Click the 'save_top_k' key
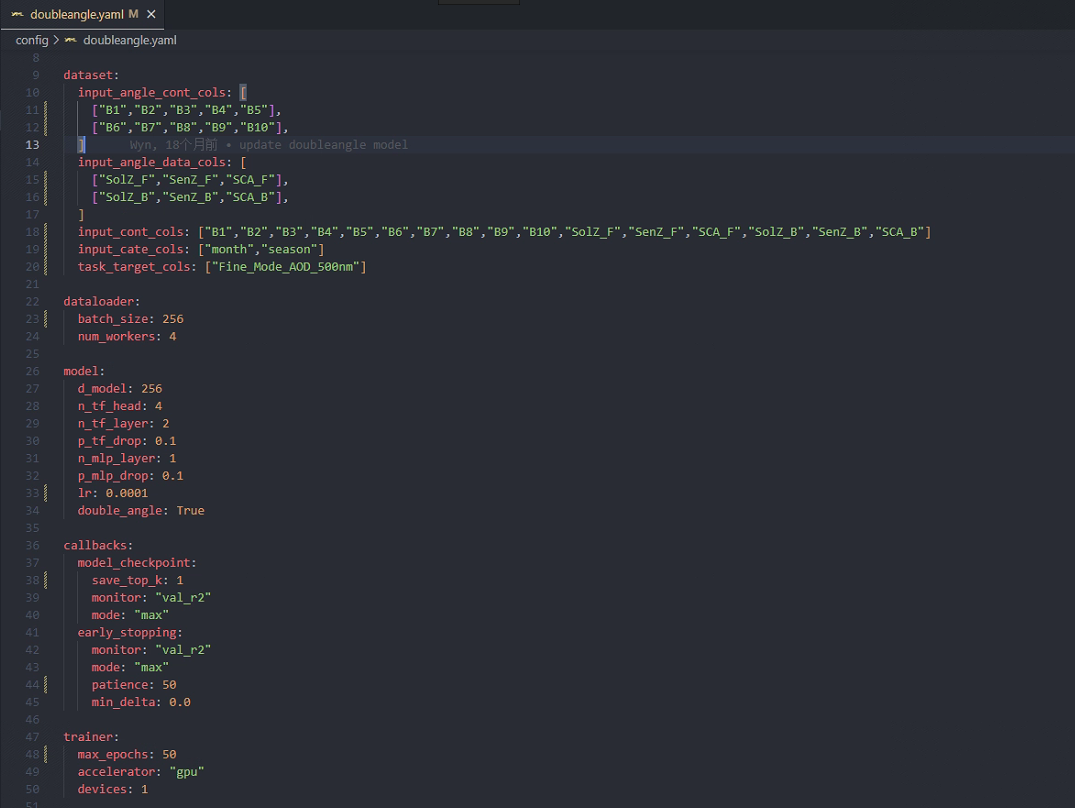 click(127, 580)
